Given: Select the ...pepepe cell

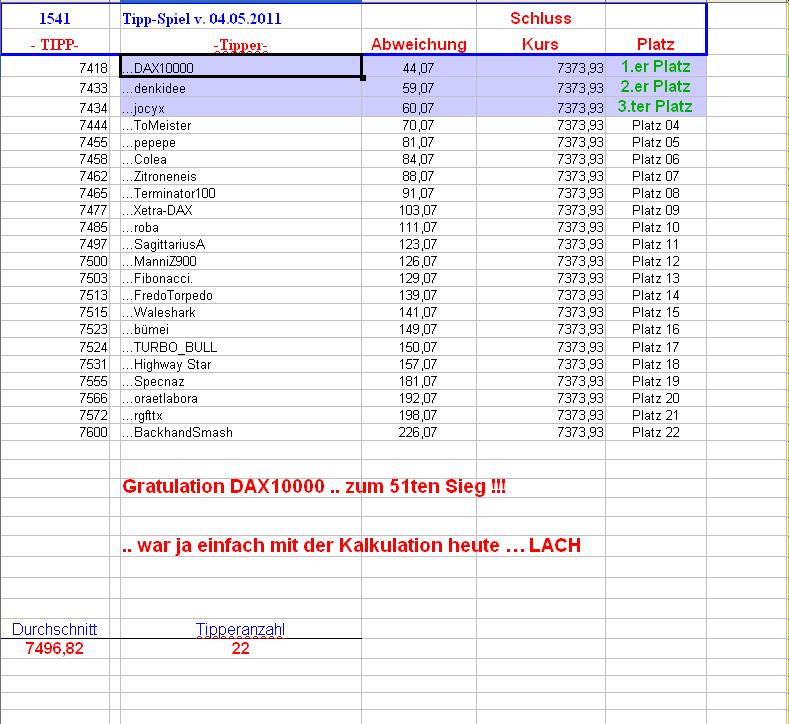Looking at the screenshot, I should (x=241, y=142).
